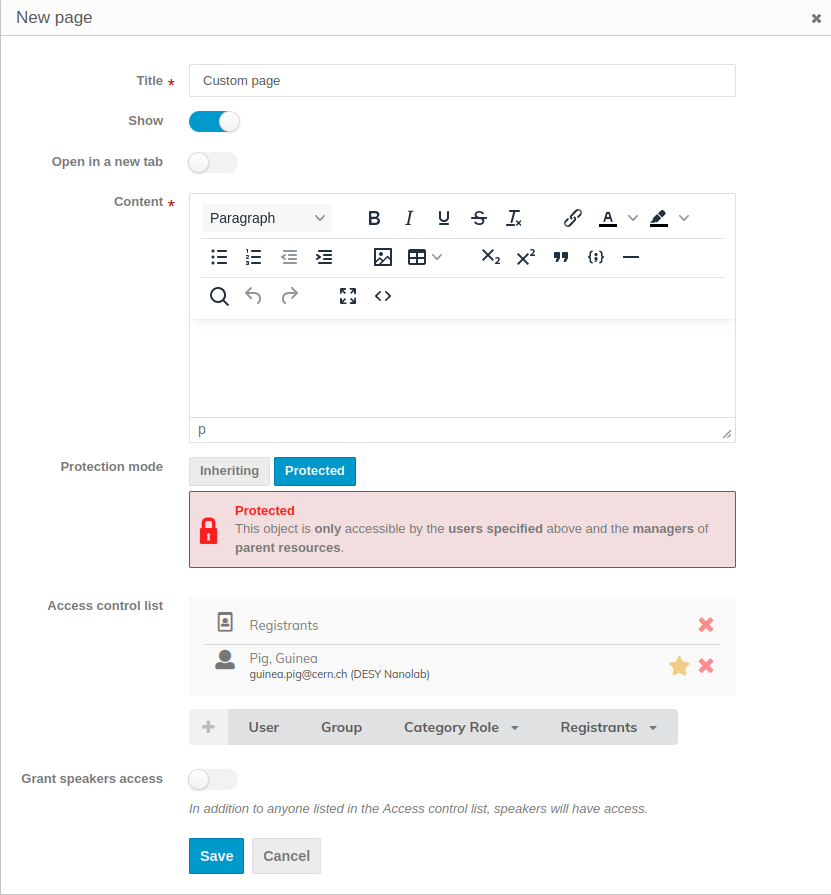Click the plus icon in add bar

click(208, 727)
